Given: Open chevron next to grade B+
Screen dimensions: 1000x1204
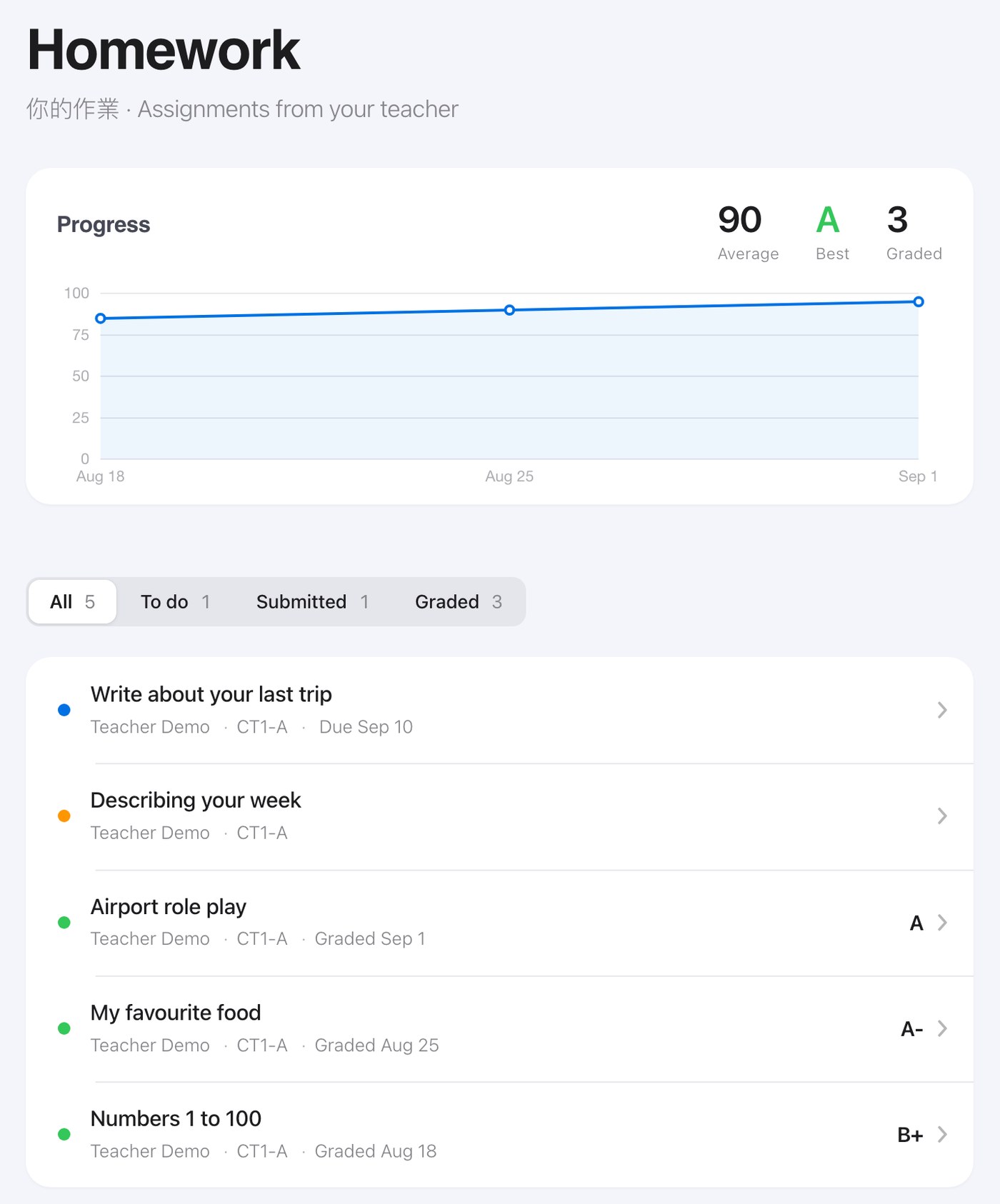Looking at the screenshot, I should coord(942,1134).
